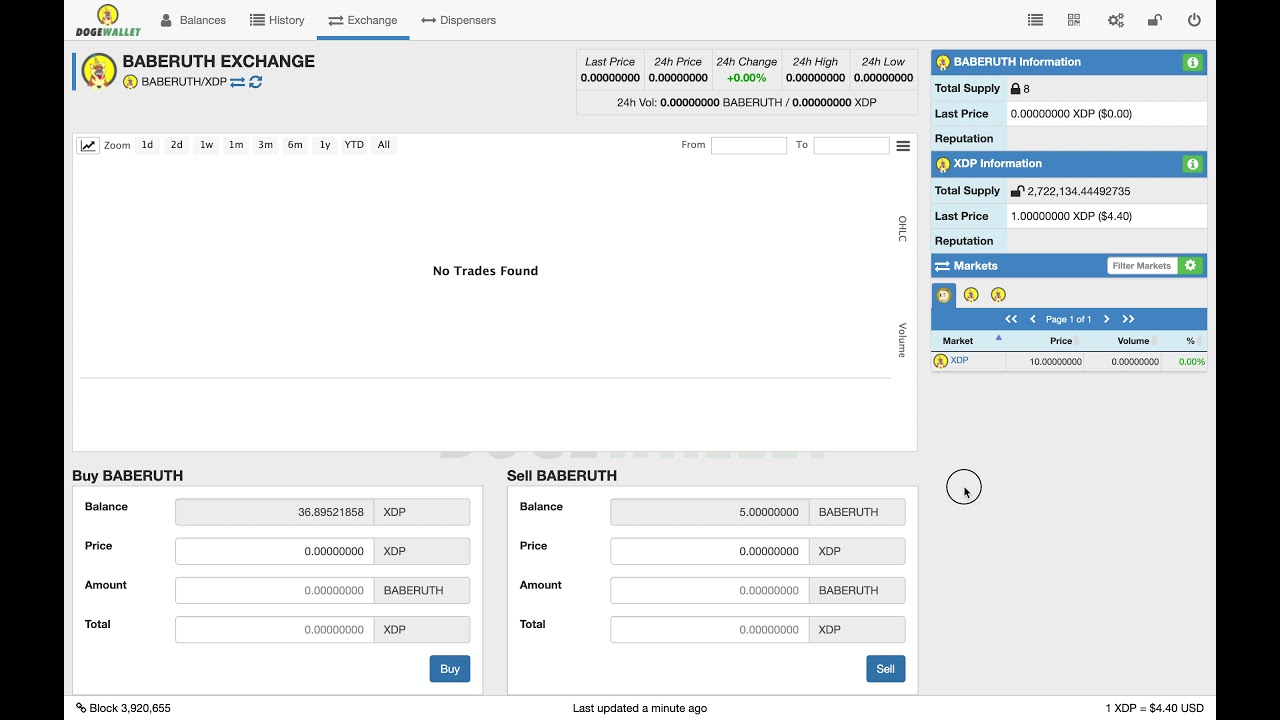Click the Block 3,920,655 status text
This screenshot has height=720, width=1280.
coord(123,708)
